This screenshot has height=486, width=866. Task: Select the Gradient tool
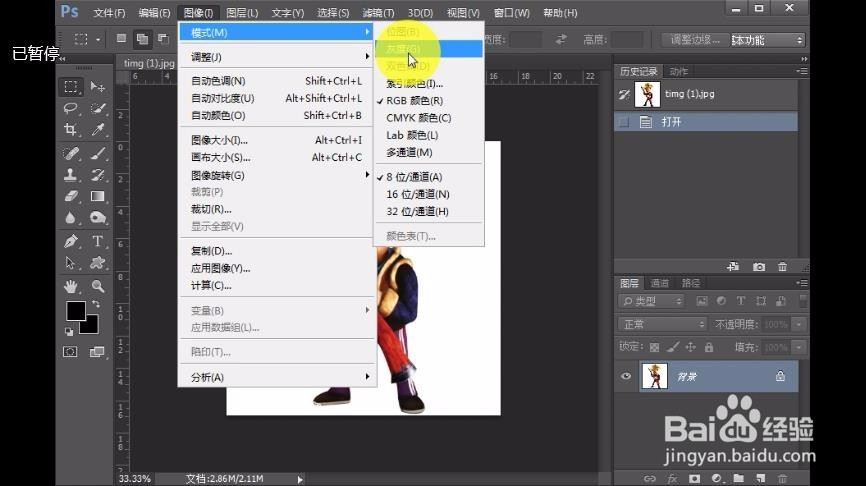coord(98,196)
